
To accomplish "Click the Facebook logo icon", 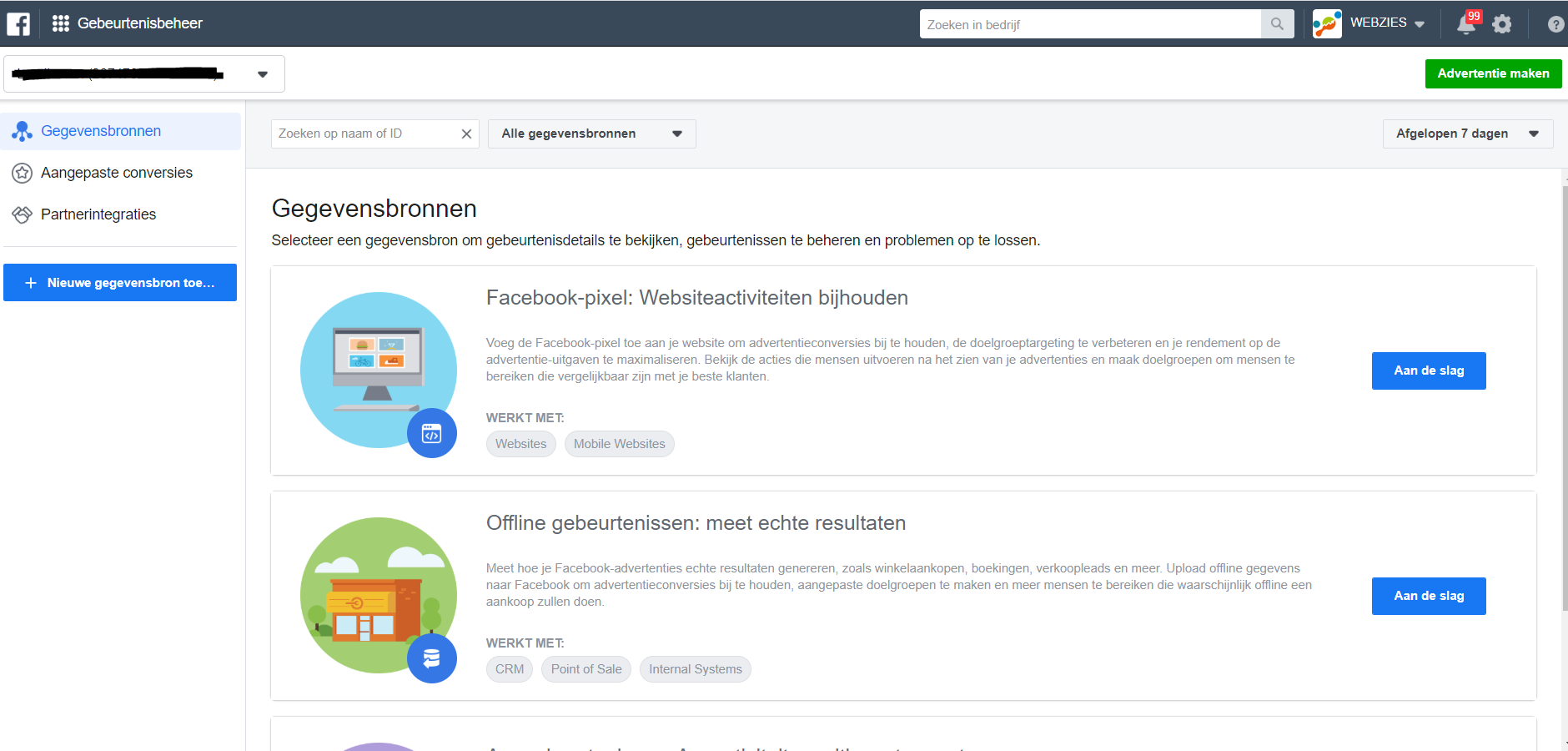I will 18,24.
